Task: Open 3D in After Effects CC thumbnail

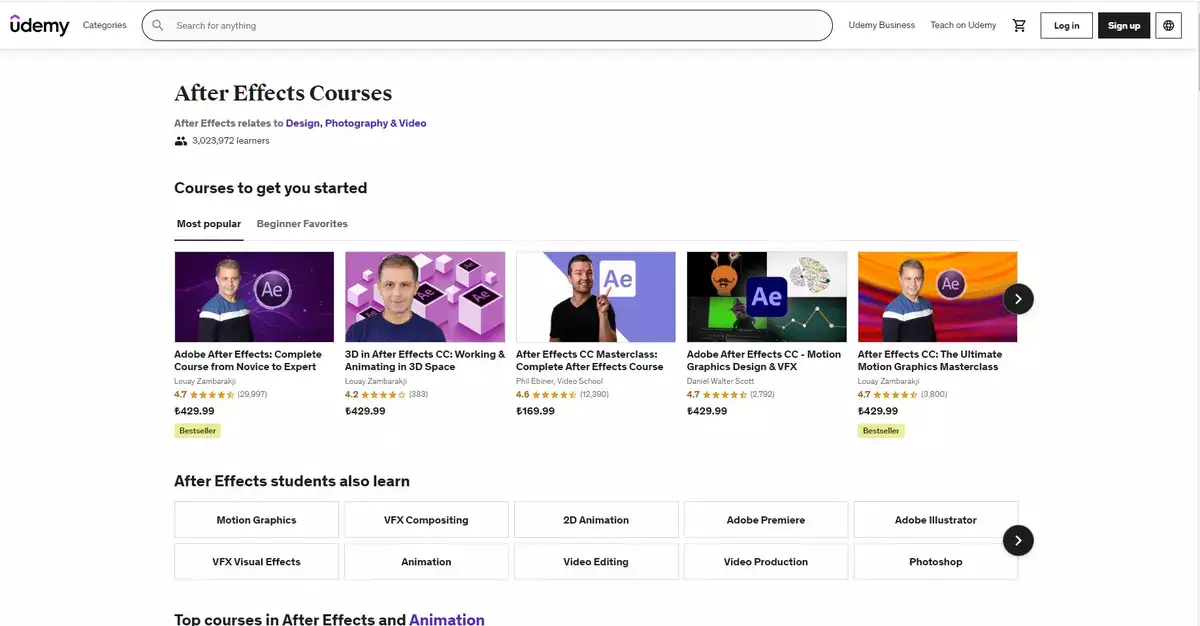Action: click(x=425, y=297)
